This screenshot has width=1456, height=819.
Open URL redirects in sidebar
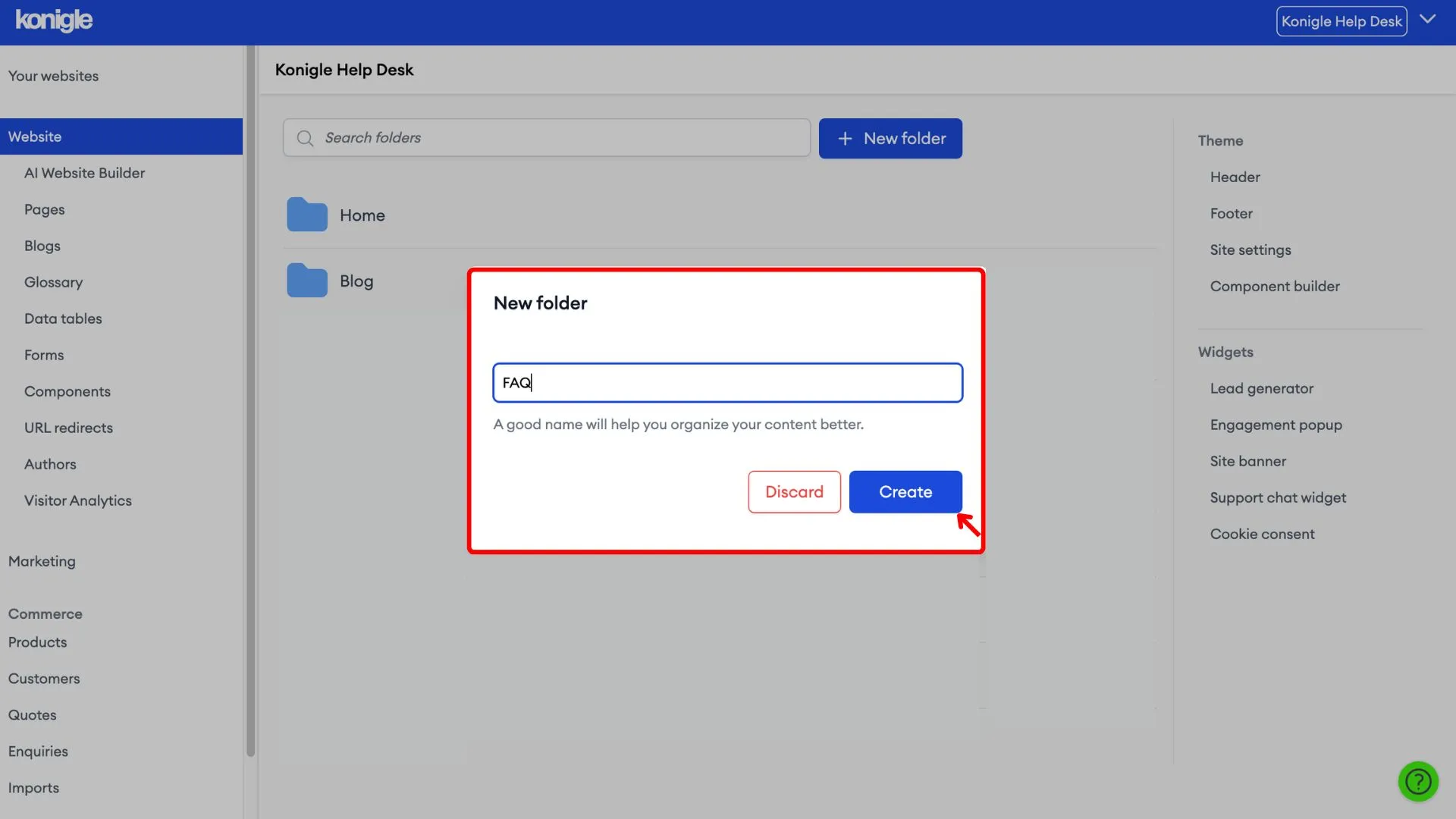point(68,428)
